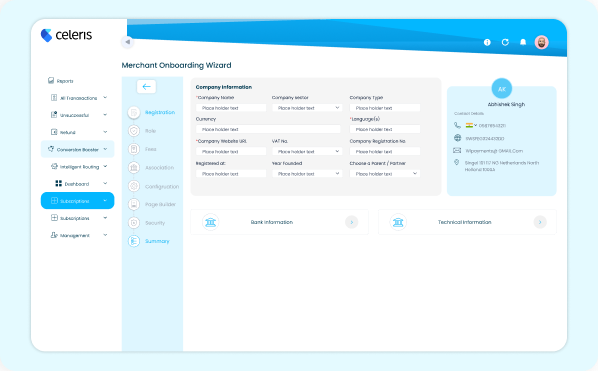The width and height of the screenshot is (598, 371).
Task: Go to the Security step
Action: point(146,223)
